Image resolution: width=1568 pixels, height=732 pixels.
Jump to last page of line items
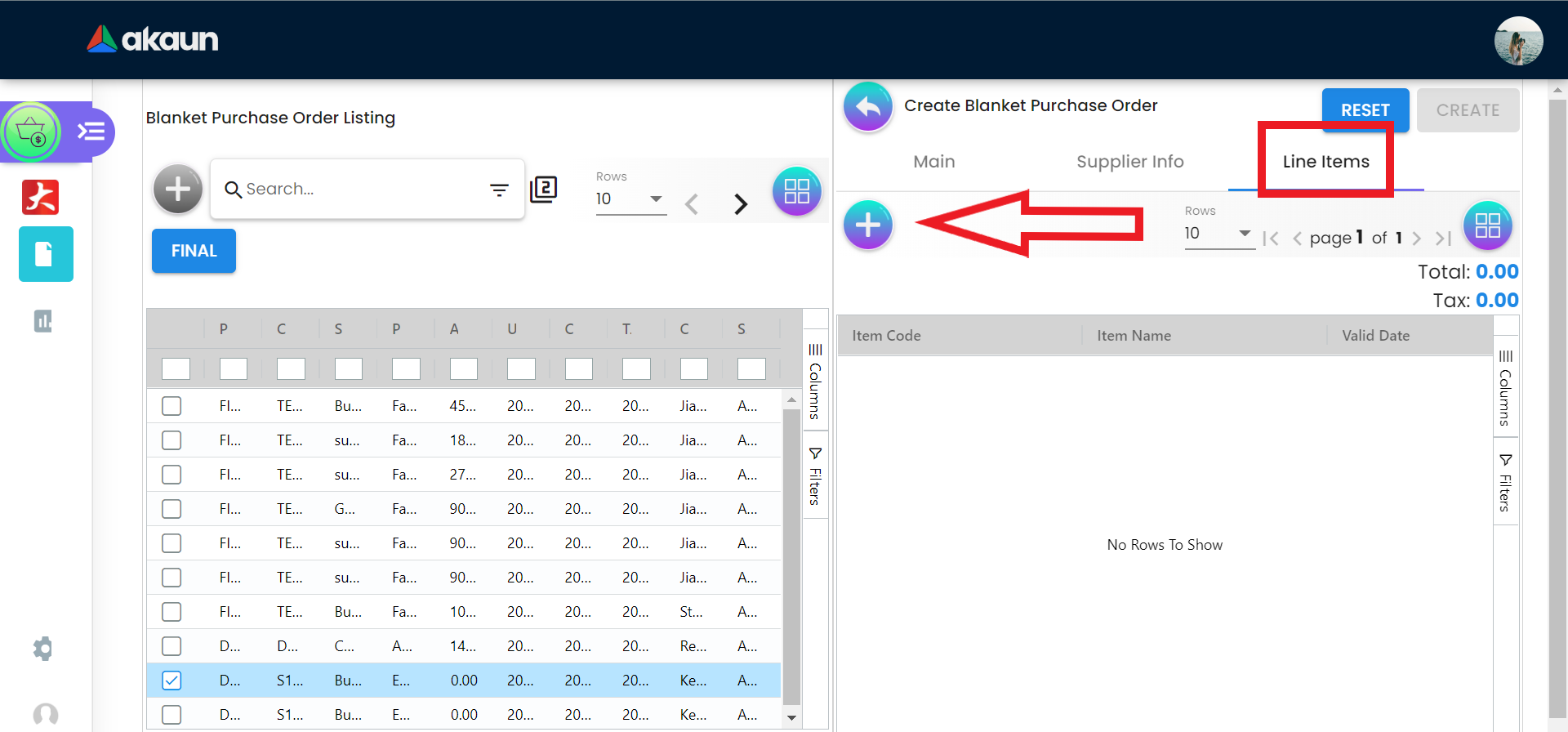1443,238
